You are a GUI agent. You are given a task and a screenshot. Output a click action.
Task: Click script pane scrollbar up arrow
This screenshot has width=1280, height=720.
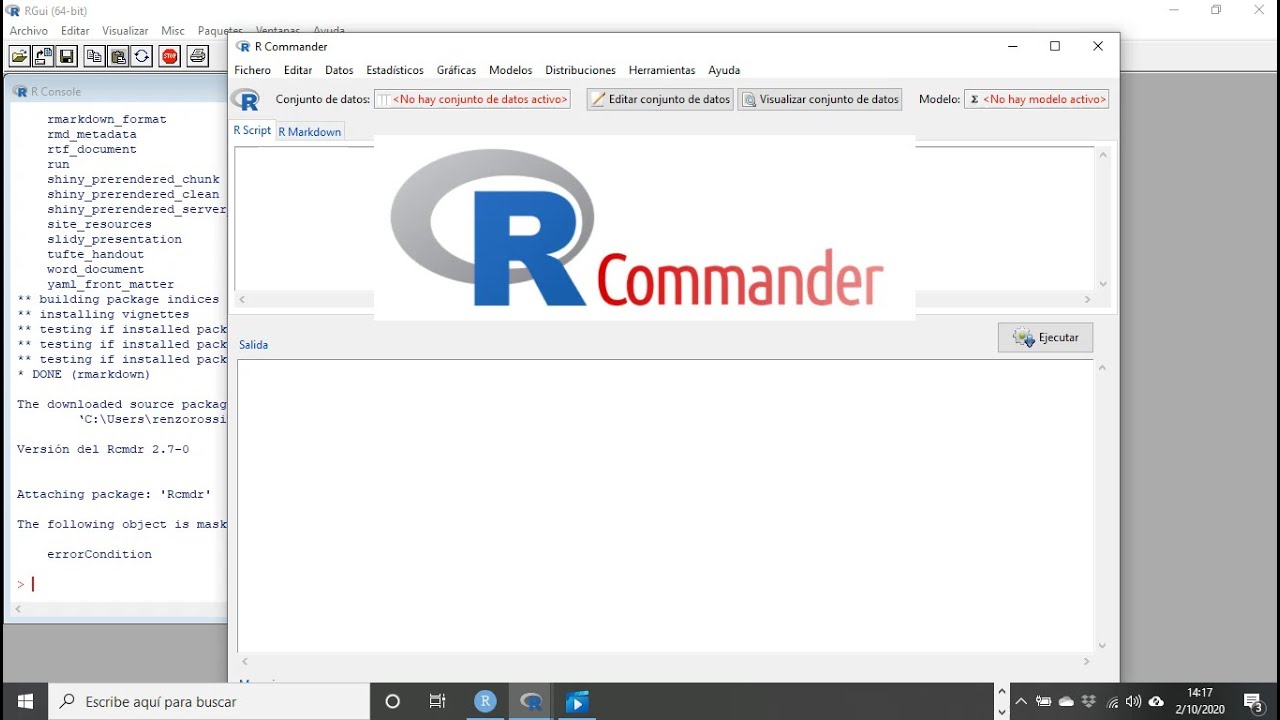pyautogui.click(x=1103, y=155)
